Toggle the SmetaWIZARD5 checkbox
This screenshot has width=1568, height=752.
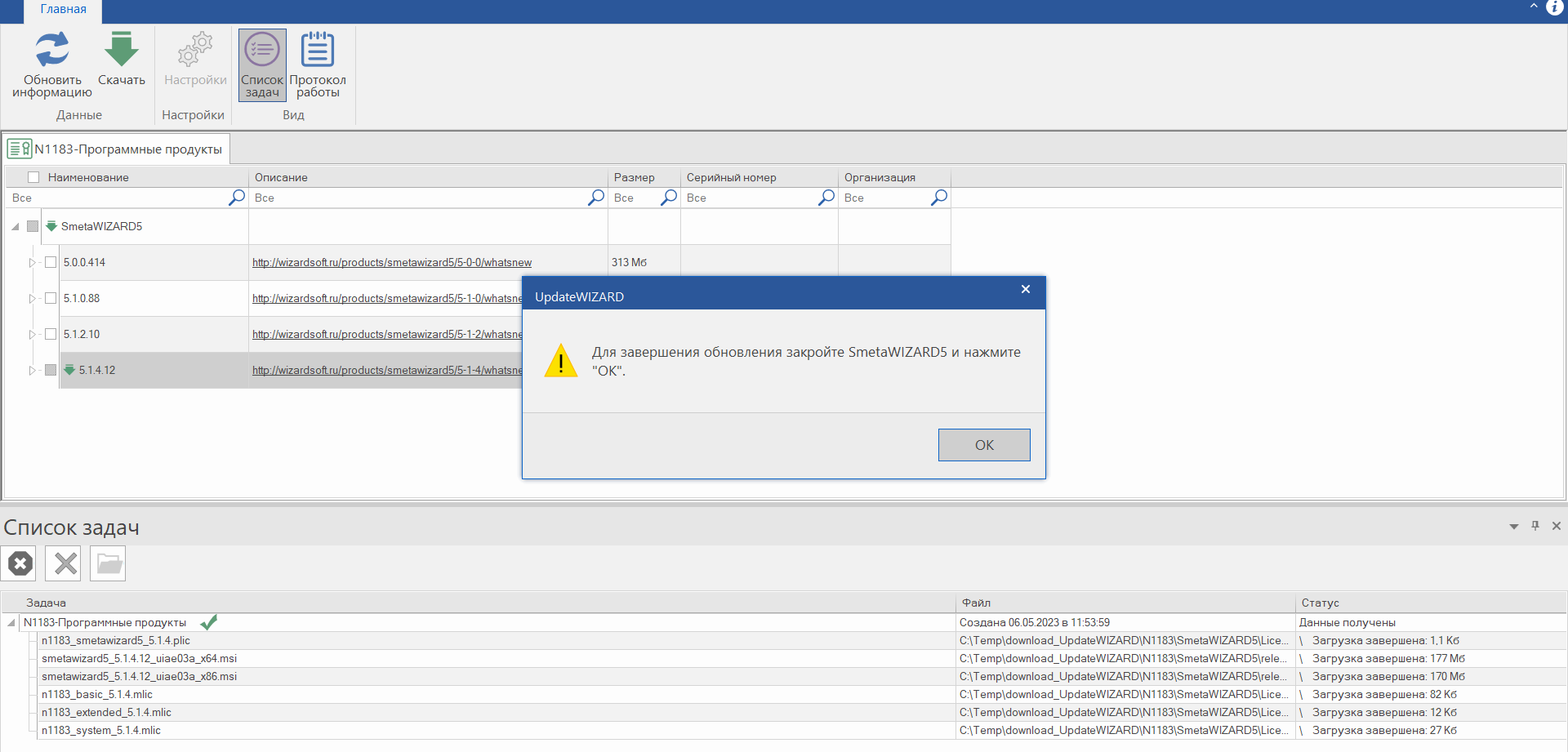click(33, 226)
